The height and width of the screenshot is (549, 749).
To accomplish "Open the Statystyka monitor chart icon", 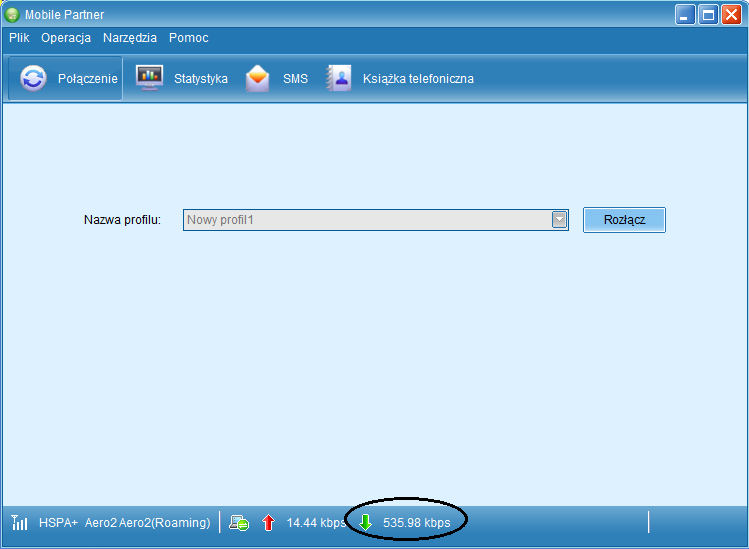I will (149, 78).
